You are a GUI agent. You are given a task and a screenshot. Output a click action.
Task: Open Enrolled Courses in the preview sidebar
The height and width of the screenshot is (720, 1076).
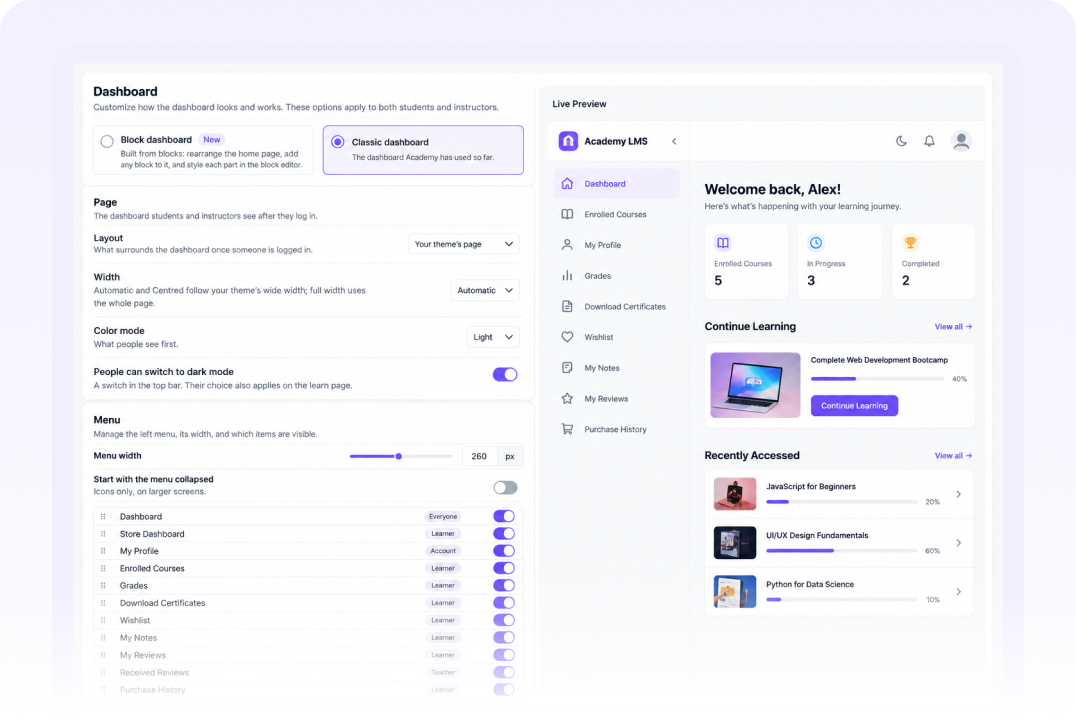[x=617, y=214]
